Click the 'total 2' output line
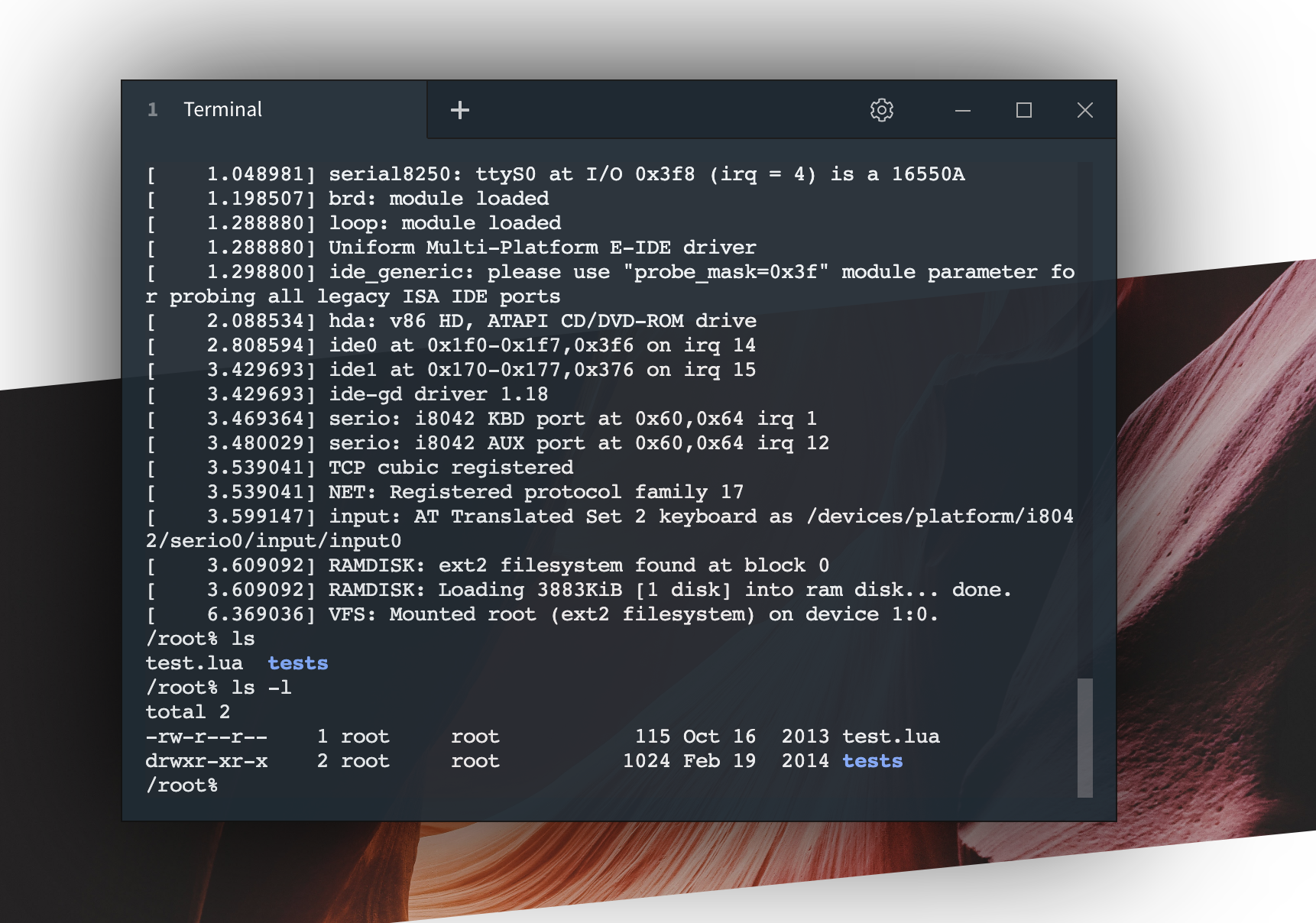Viewport: 1316px width, 923px height. pyautogui.click(x=188, y=712)
